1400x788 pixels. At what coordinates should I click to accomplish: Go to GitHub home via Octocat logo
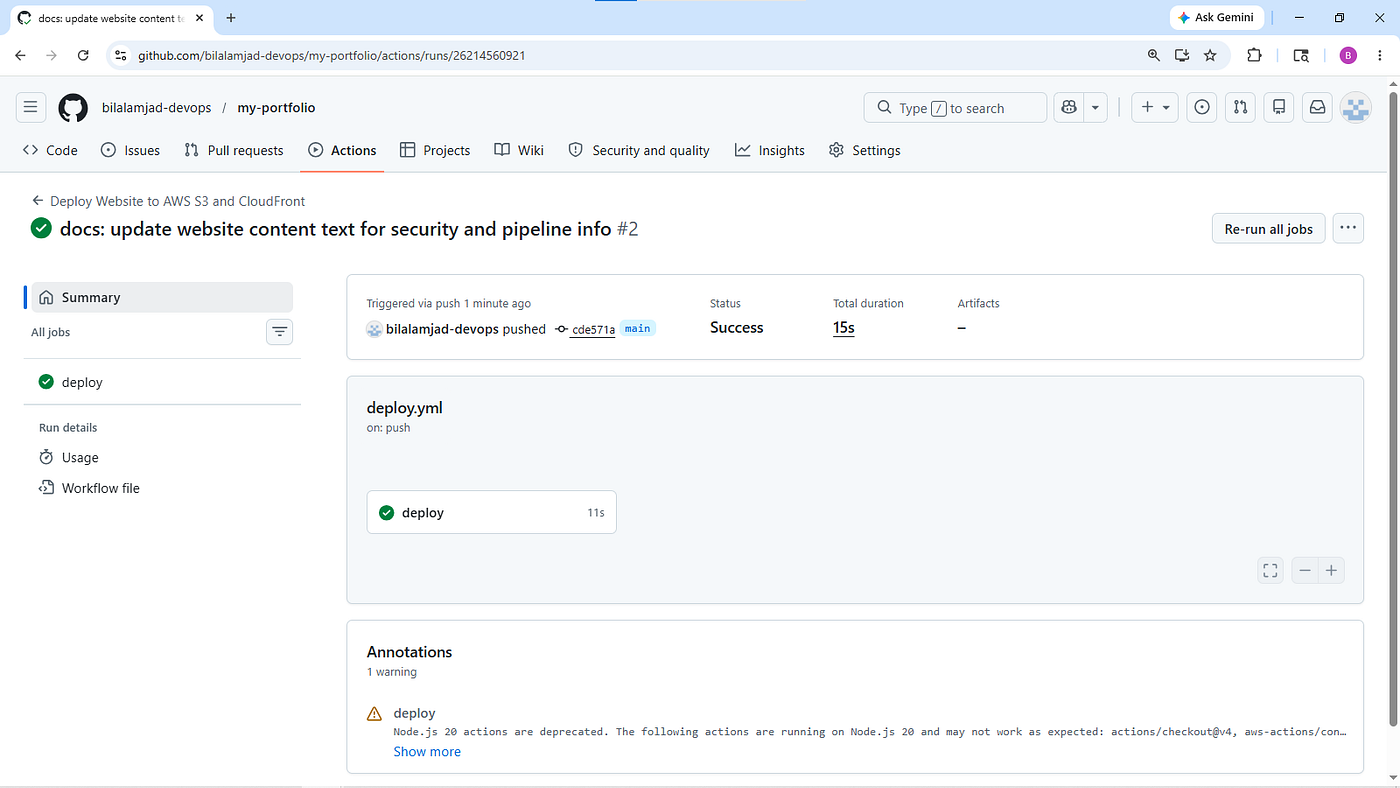73,108
